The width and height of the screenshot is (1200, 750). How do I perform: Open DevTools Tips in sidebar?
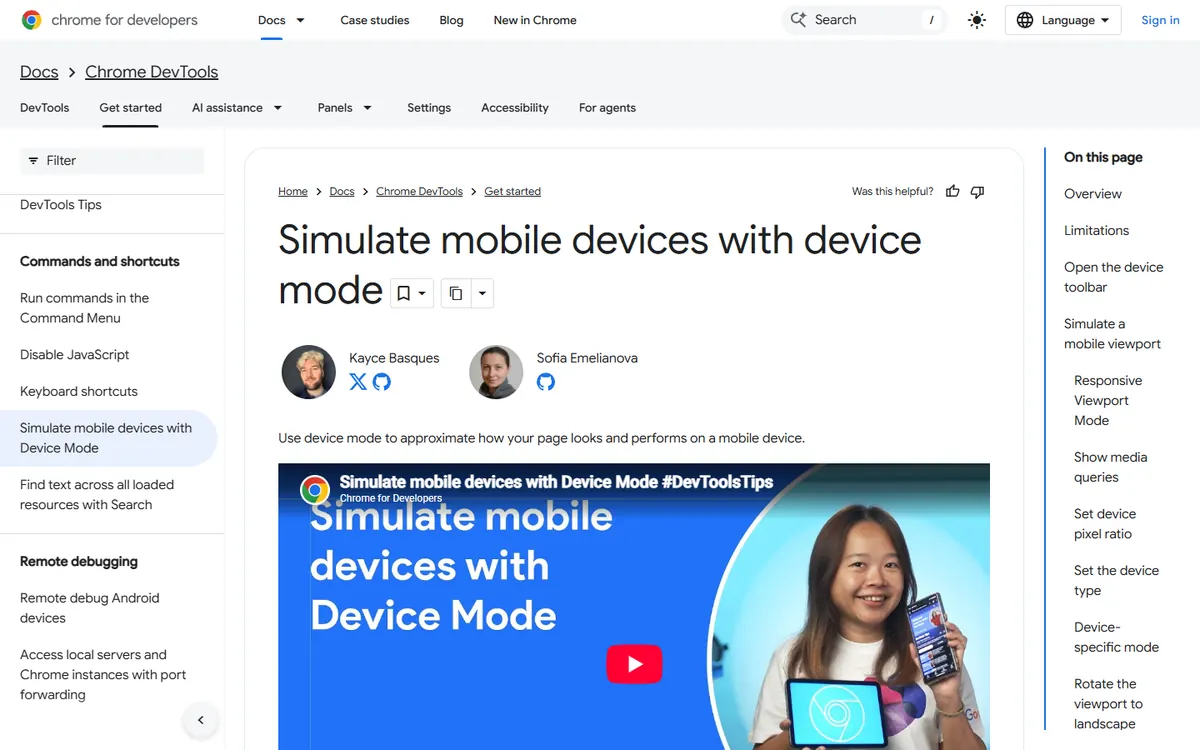61,205
